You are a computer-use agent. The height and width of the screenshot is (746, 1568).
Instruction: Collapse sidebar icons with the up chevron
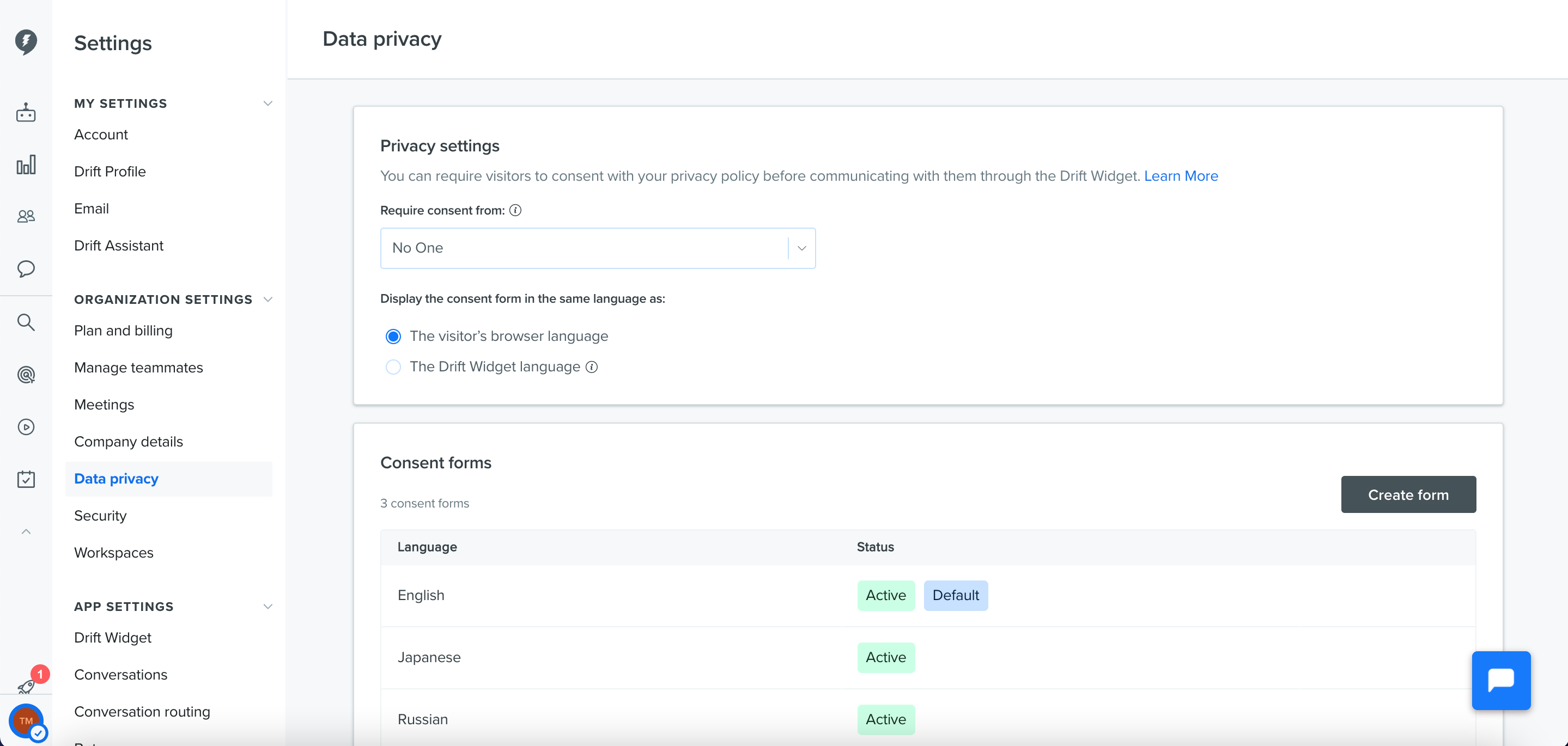(26, 531)
